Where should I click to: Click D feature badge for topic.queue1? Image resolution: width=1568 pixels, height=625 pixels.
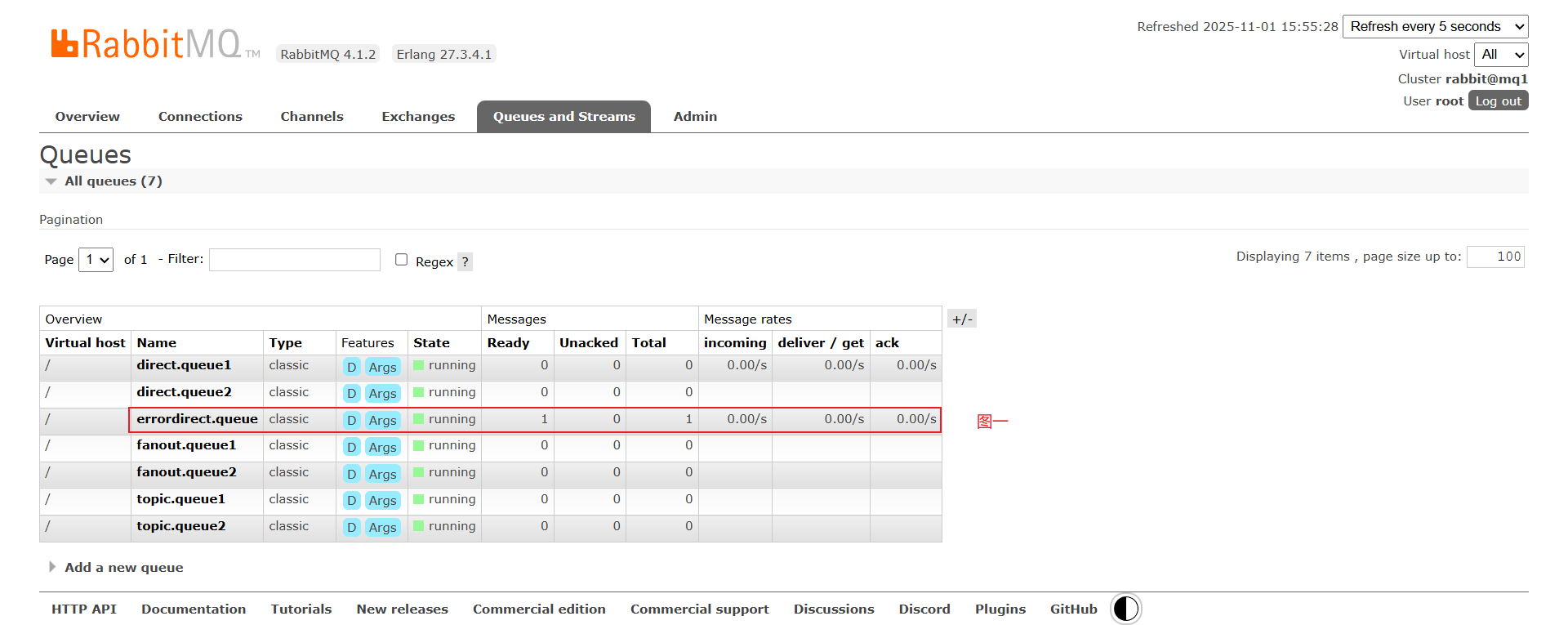[351, 500]
